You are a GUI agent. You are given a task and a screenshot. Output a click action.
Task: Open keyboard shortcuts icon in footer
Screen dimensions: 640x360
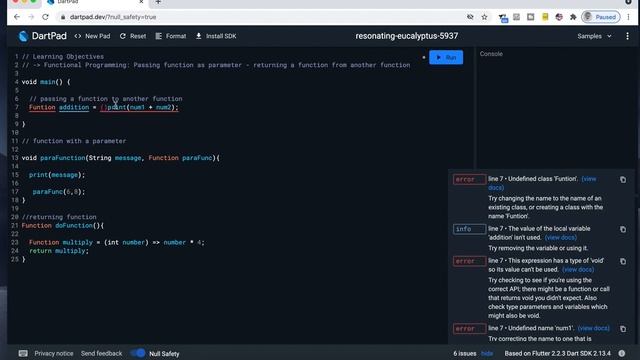pos(23,353)
